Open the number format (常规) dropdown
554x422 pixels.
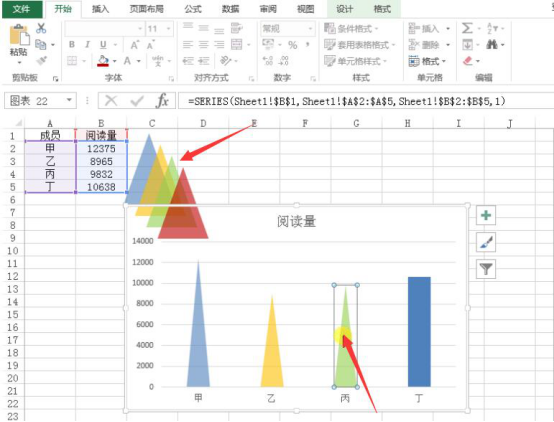pyautogui.click(x=311, y=29)
